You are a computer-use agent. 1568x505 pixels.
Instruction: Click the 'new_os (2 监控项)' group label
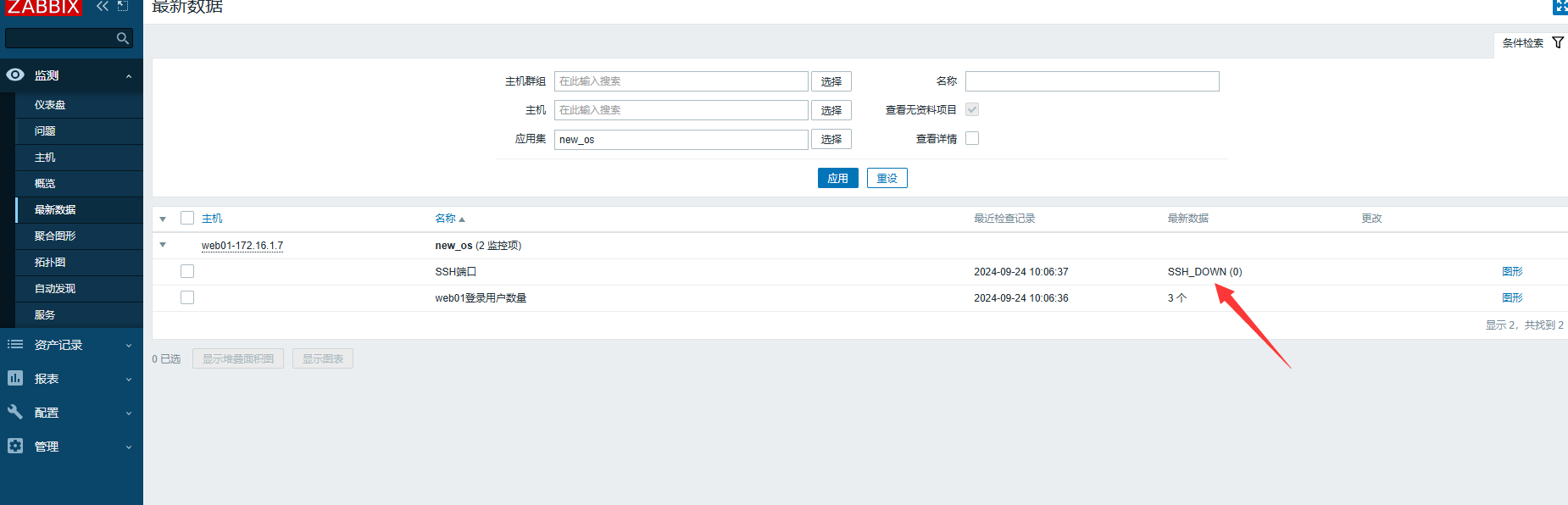pyautogui.click(x=478, y=246)
